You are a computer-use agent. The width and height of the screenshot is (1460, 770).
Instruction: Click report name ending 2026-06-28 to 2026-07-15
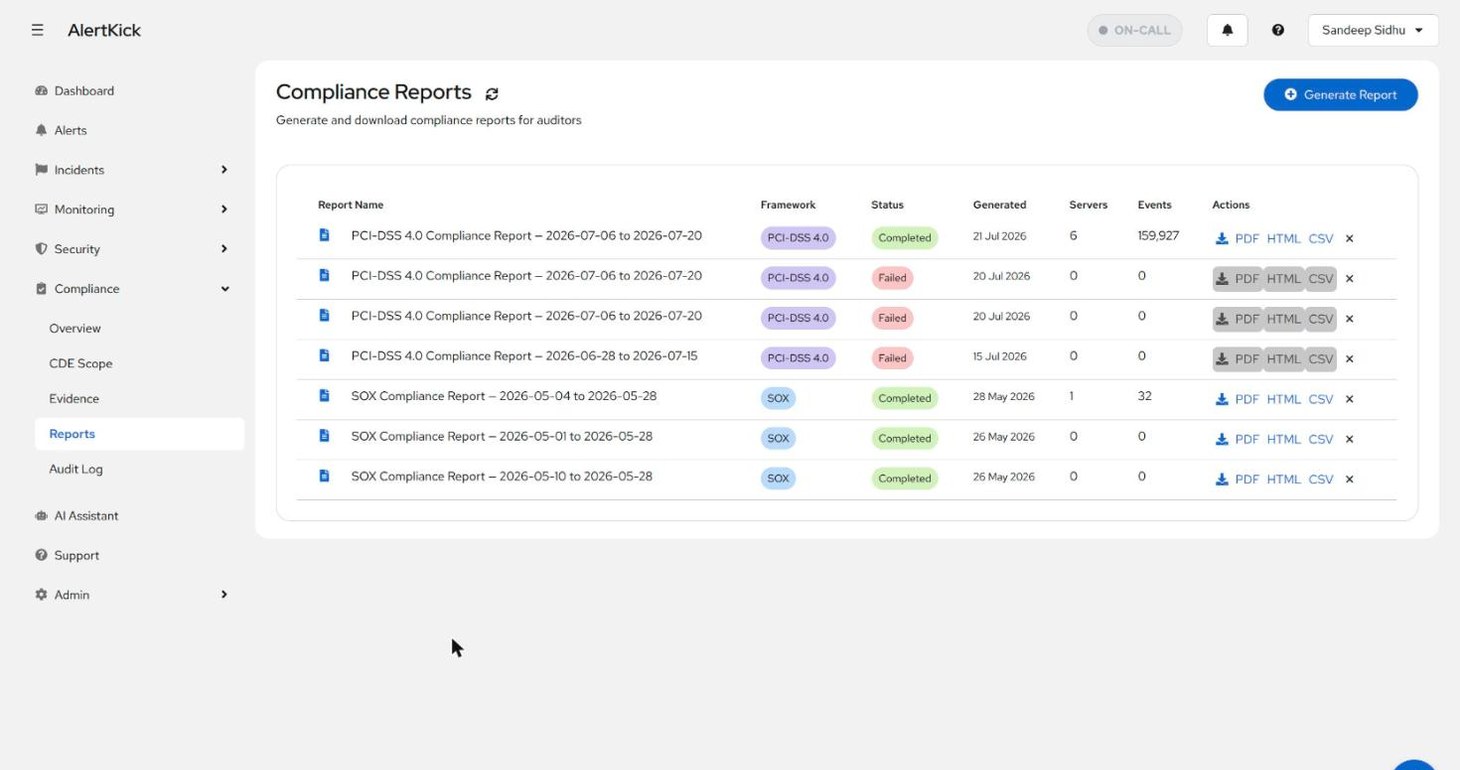(524, 356)
